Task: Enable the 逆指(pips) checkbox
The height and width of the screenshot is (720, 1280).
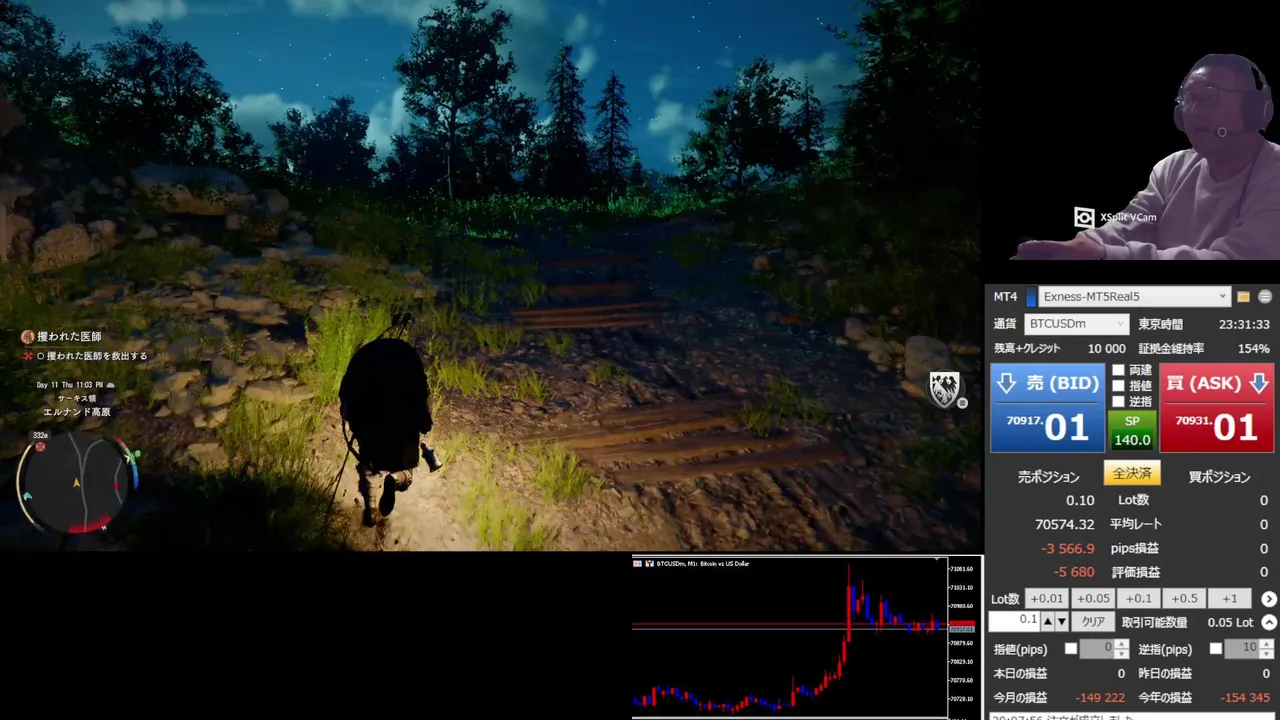Action: 1216,649
